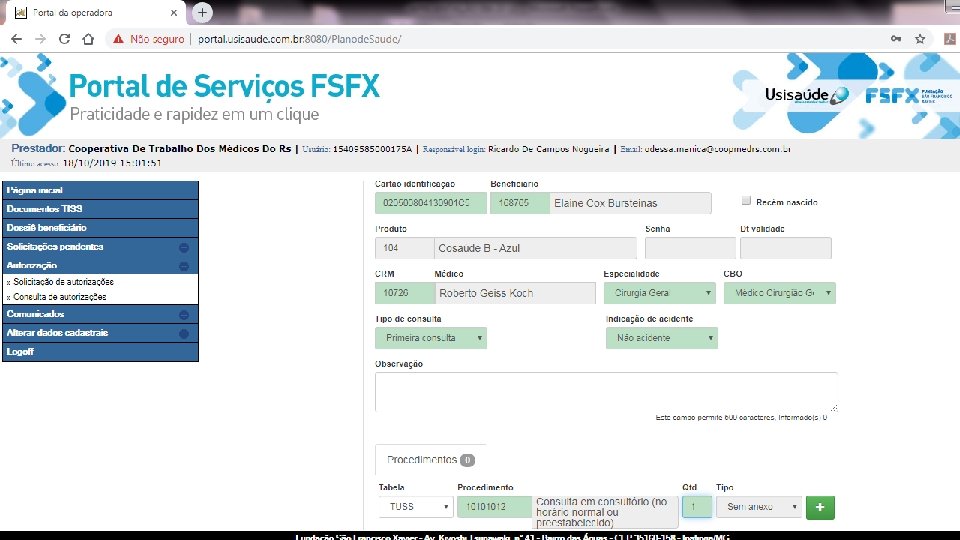960x540 pixels.
Task: Open the Tipo Sem anexo dropdown
Action: pos(759,507)
